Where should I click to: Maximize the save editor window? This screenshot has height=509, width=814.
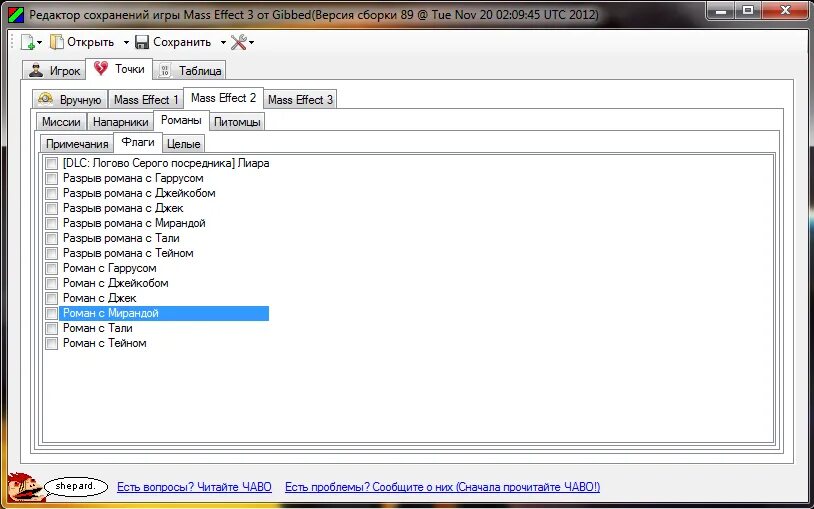pyautogui.click(x=748, y=10)
